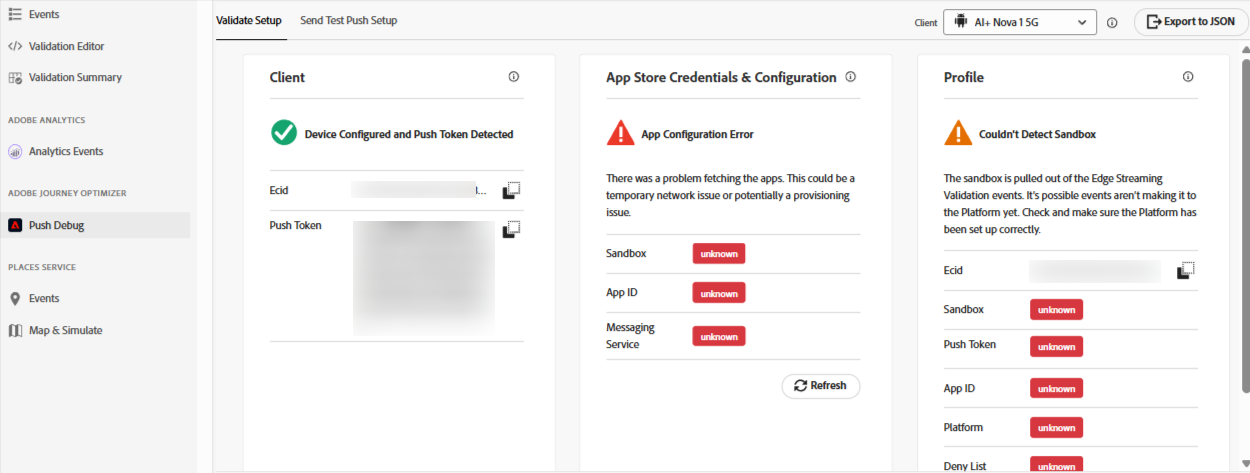Viewport: 1250px width, 473px height.
Task: Open Analytics Events in the sidebar
Action: [x=66, y=152]
